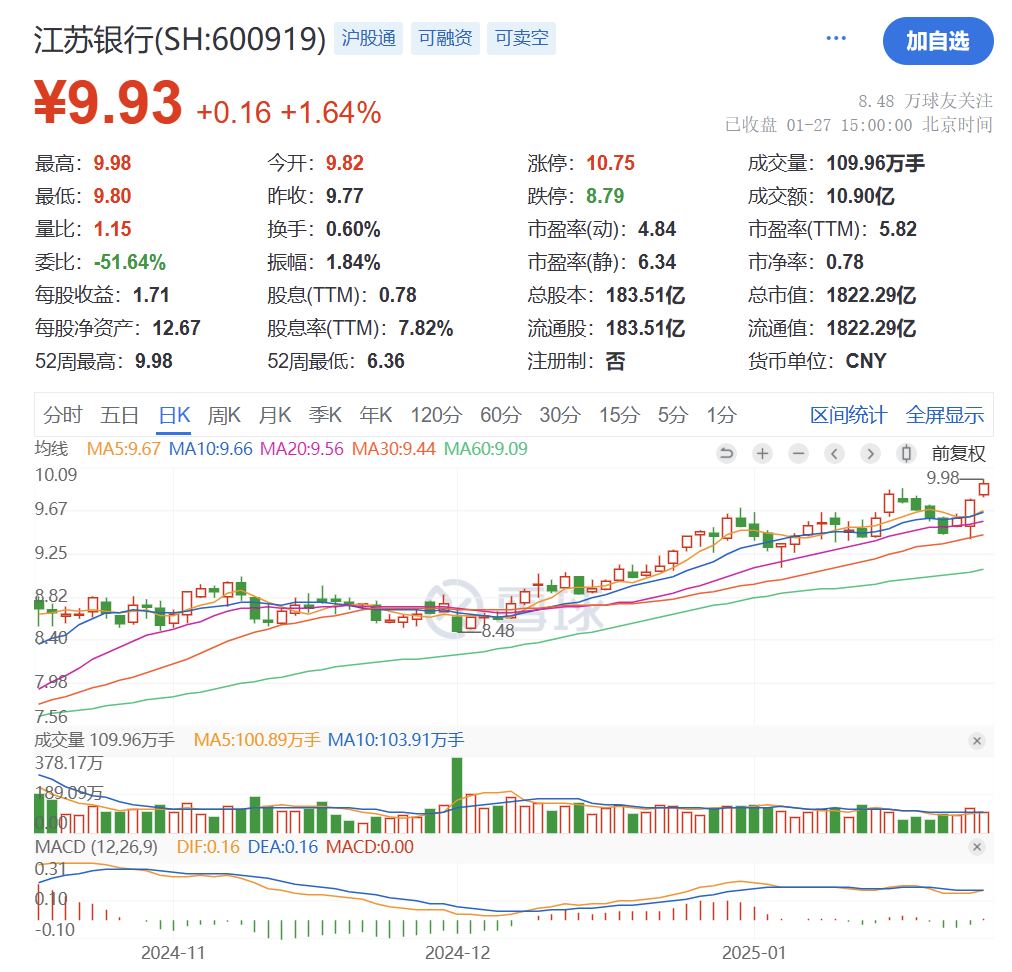Viewport: 1012px width, 972px height.
Task: Zoom out of the K-line chart
Action: 797,453
